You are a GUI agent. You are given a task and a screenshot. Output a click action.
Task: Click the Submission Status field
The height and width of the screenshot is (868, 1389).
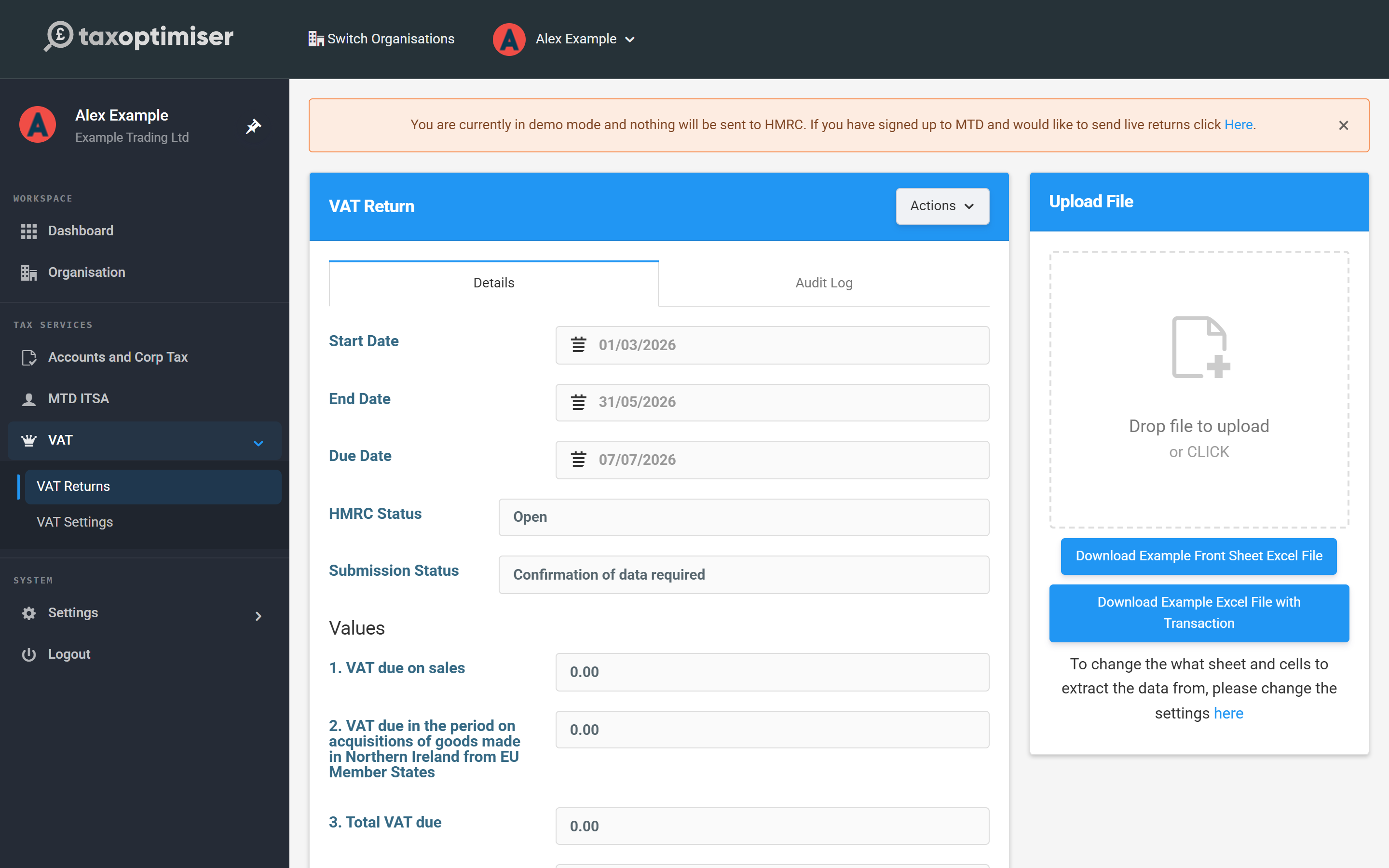coord(744,575)
